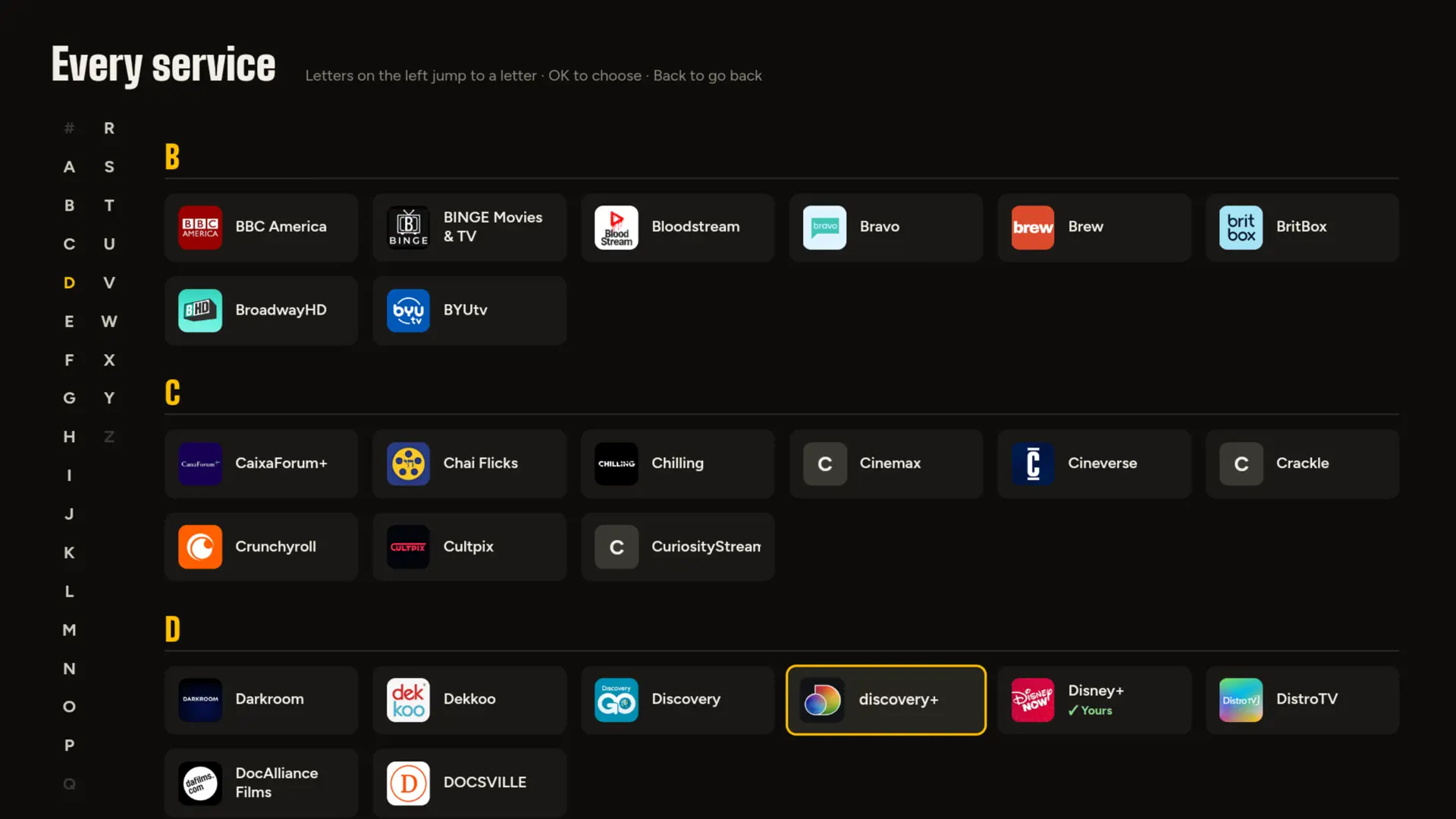Image resolution: width=1456 pixels, height=819 pixels.
Task: Jump to letter U in index
Action: (x=109, y=244)
